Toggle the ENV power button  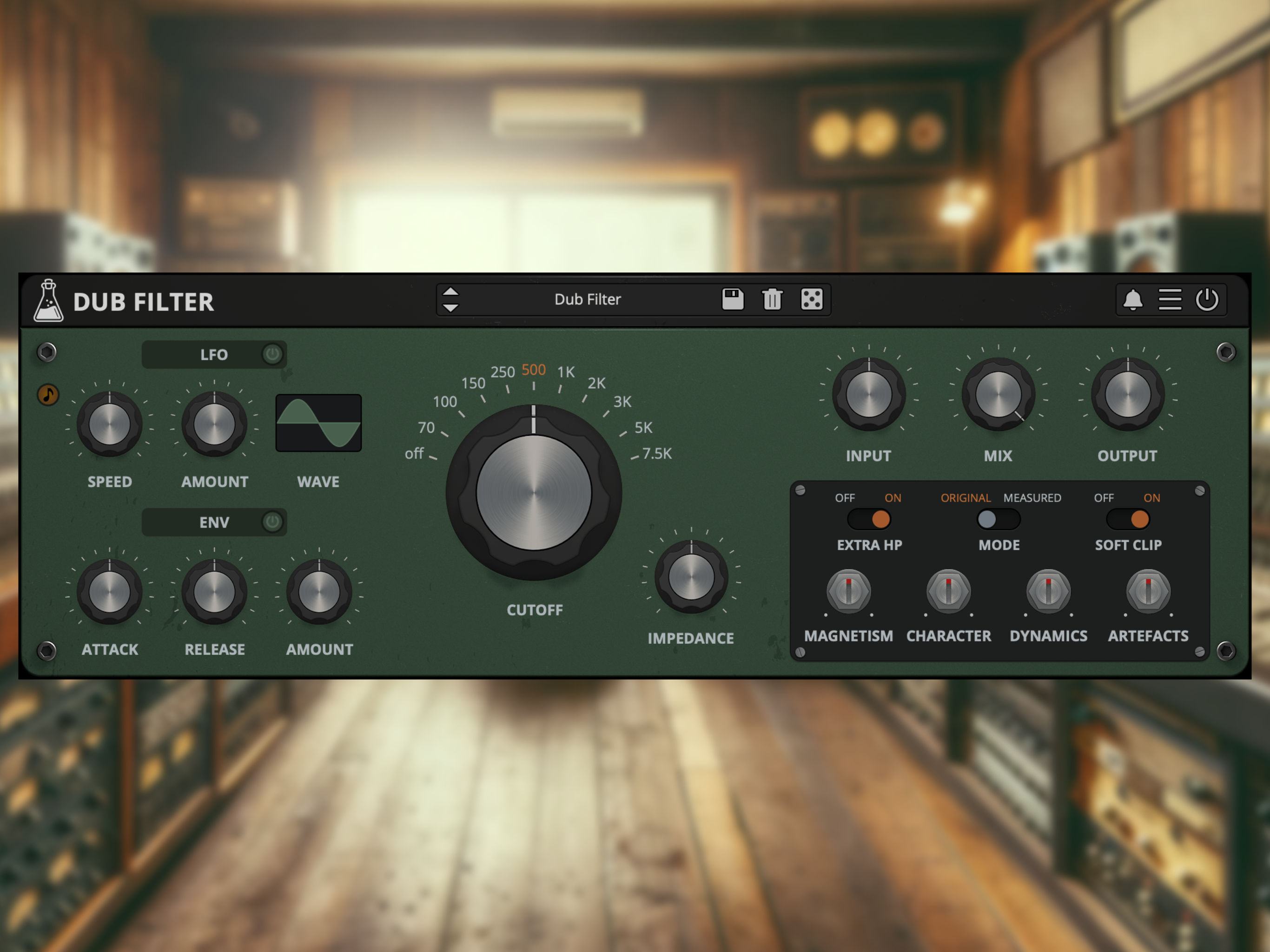coord(273,522)
